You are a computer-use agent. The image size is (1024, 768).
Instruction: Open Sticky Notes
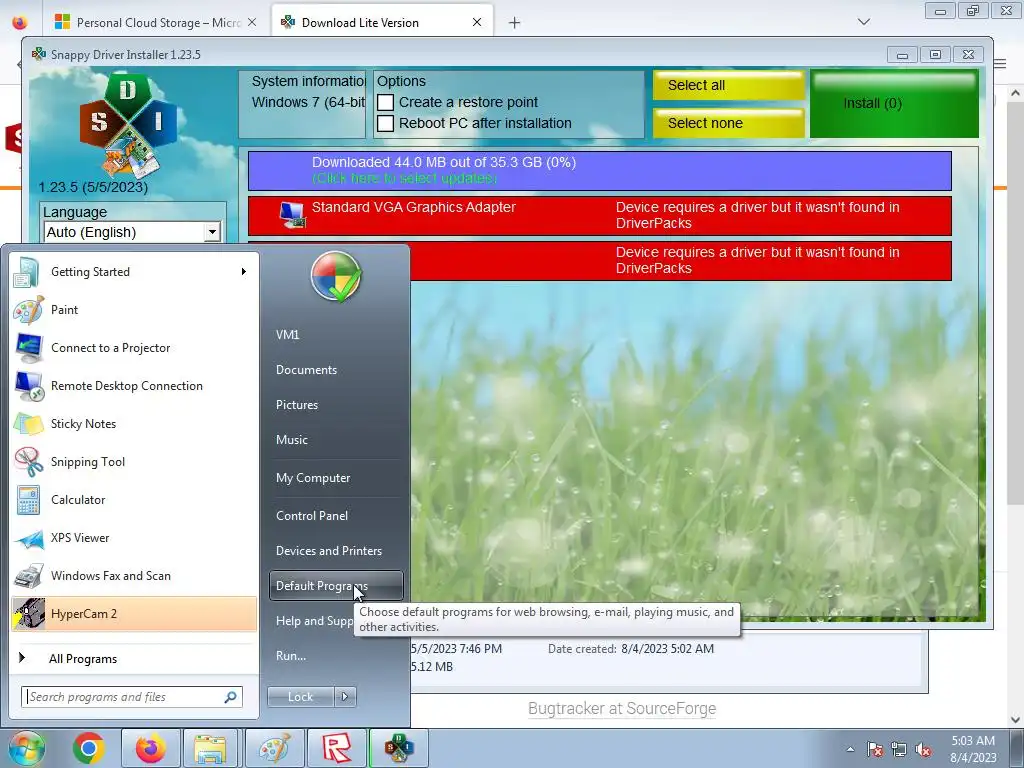(134, 424)
